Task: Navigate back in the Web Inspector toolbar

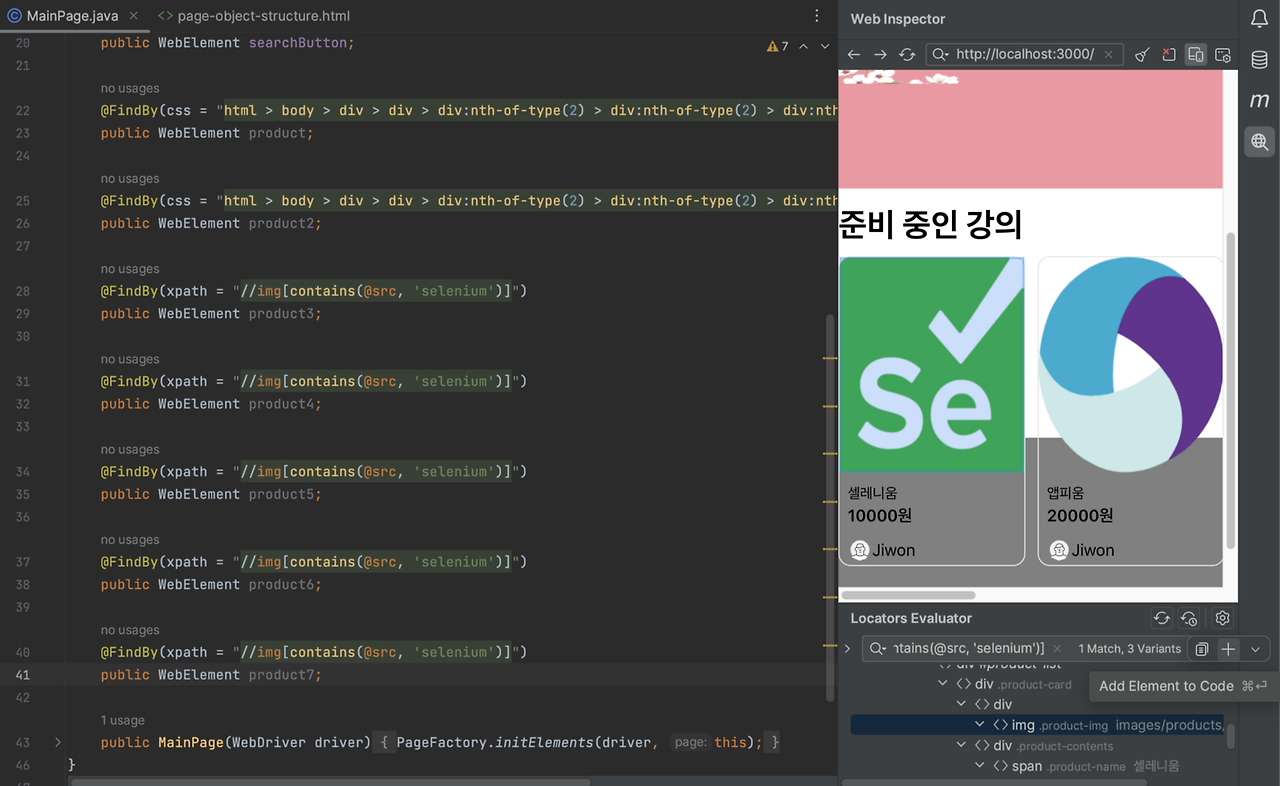Action: coord(853,54)
